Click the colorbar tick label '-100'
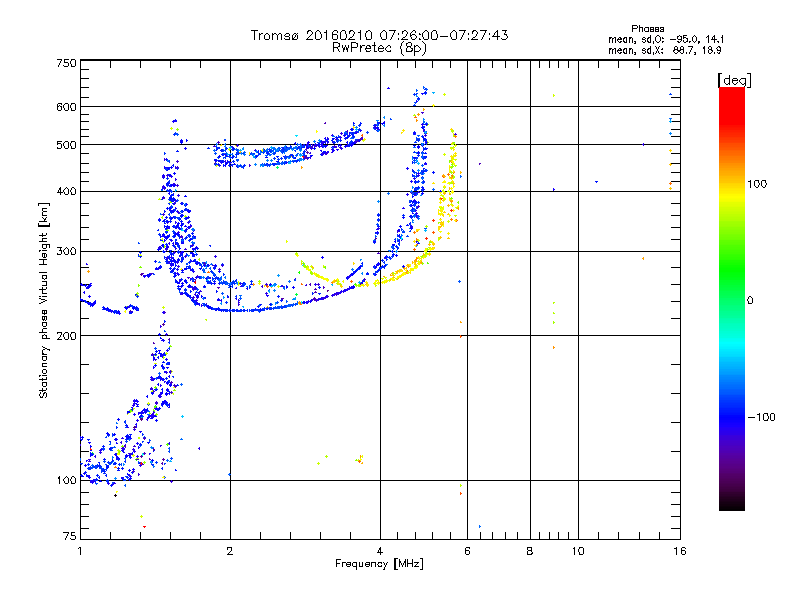The width and height of the screenshot is (800, 600). (x=762, y=417)
